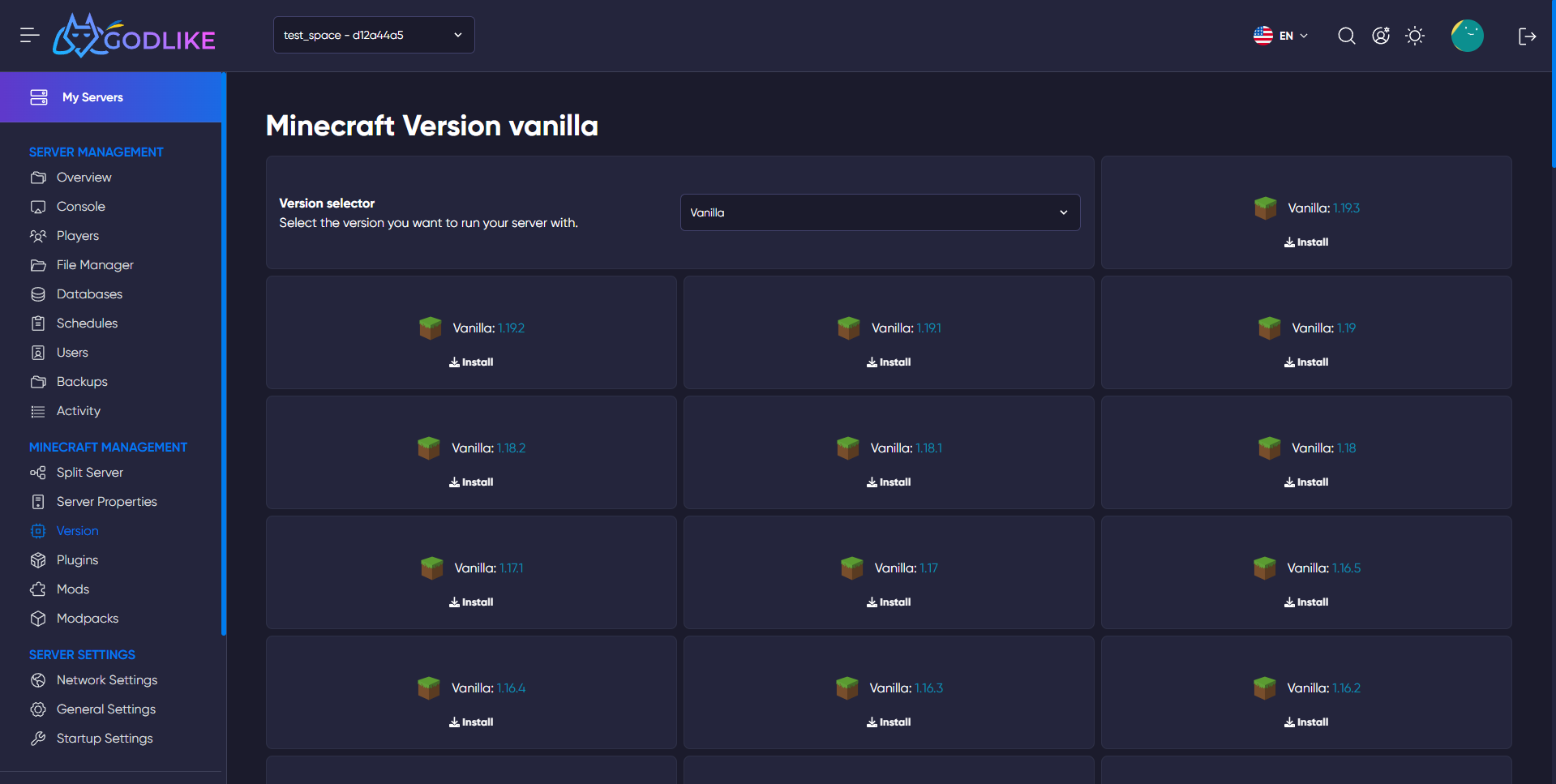1556x784 pixels.
Task: Click the US flag language icon
Action: pyautogui.click(x=1262, y=36)
